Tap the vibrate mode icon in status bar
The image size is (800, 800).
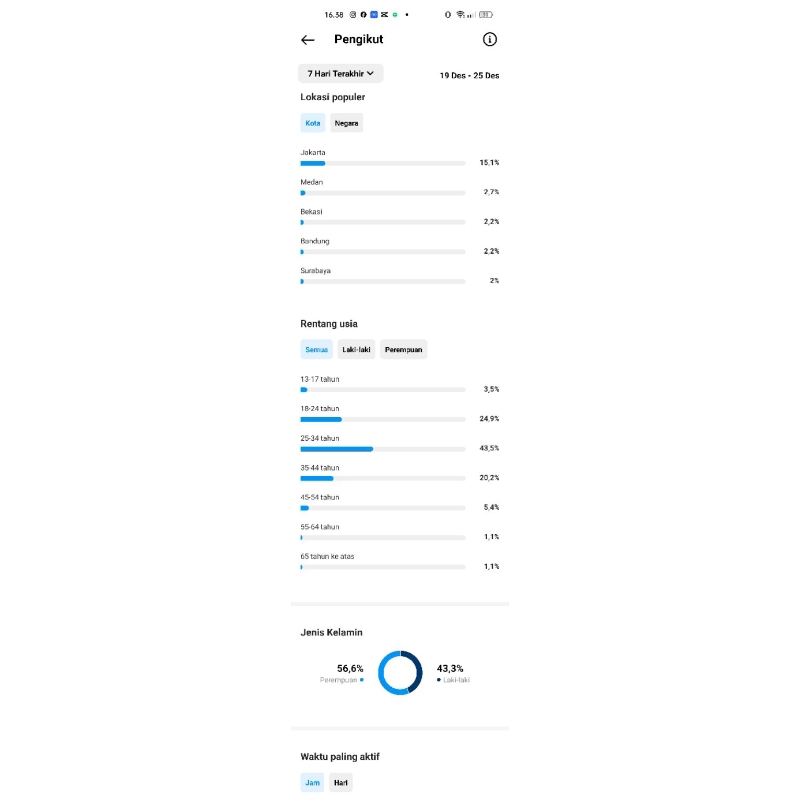448,15
